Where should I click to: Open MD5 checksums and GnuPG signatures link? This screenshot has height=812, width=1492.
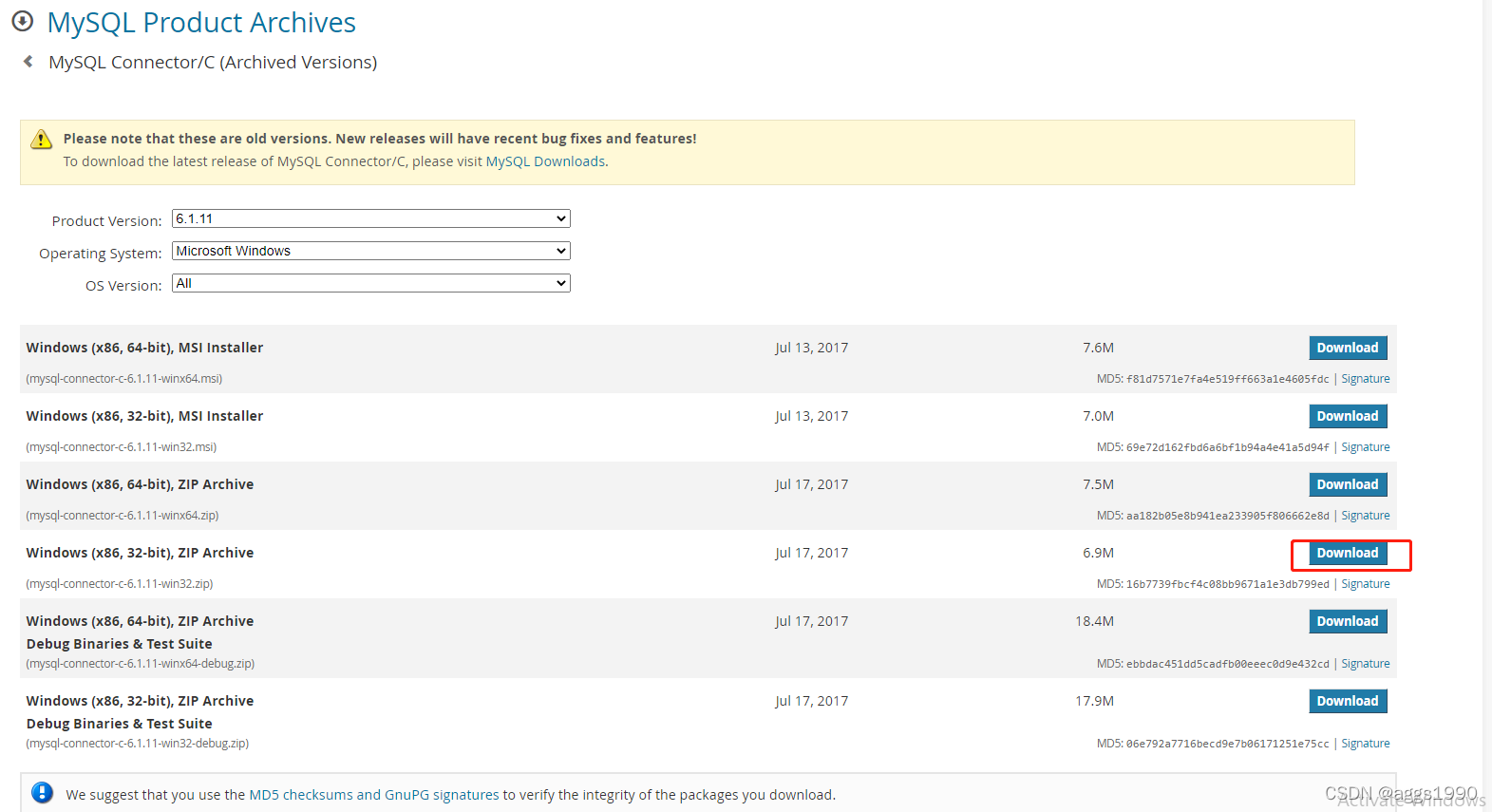tap(374, 795)
